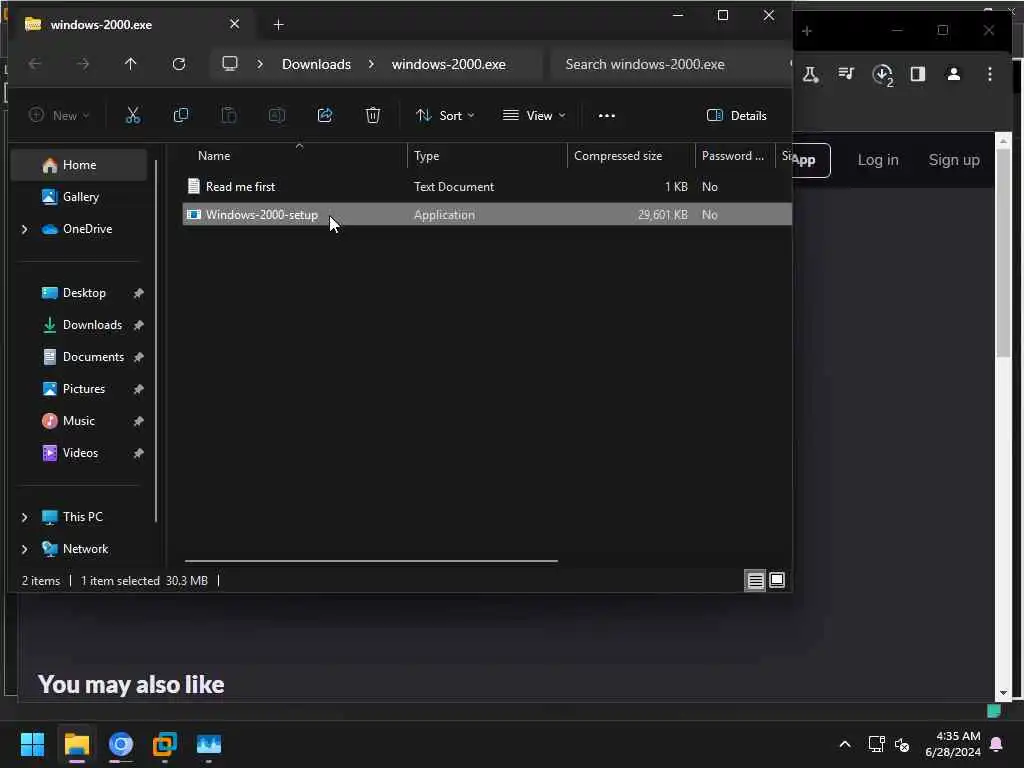Click Downloads in the breadcrumb path
The height and width of the screenshot is (768, 1024).
coord(316,64)
